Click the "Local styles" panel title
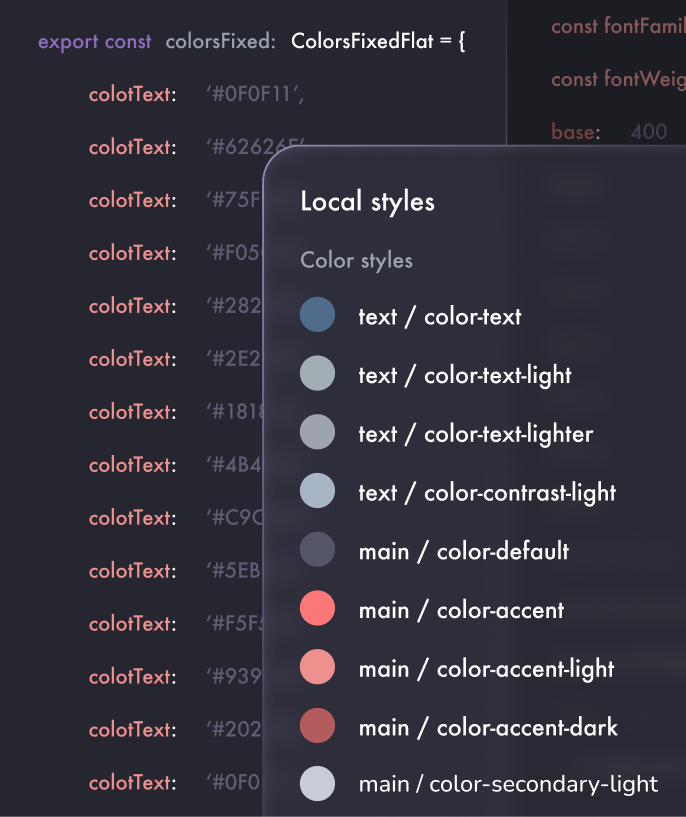Viewport: 686px width, 817px height. [x=367, y=202]
